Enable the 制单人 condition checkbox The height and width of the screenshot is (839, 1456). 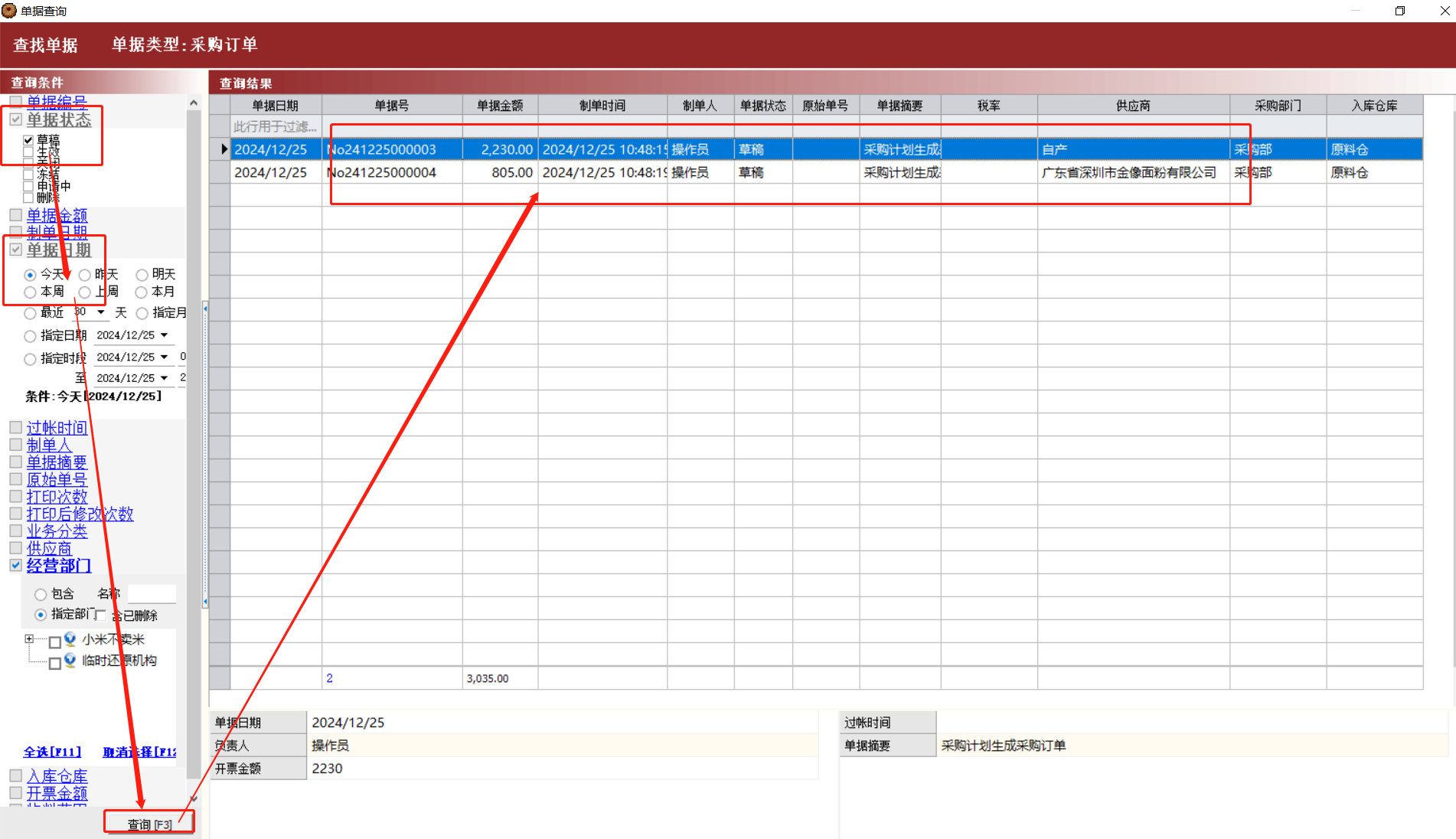pos(15,445)
